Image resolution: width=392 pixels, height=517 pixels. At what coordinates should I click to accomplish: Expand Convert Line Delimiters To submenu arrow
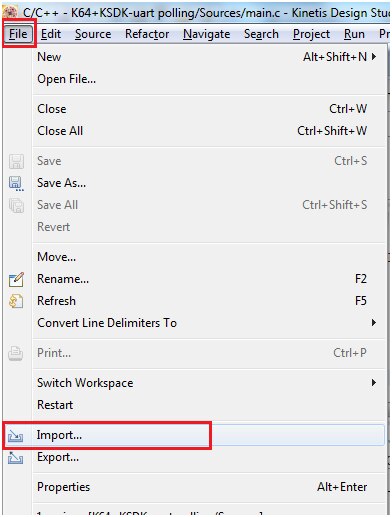click(x=374, y=322)
